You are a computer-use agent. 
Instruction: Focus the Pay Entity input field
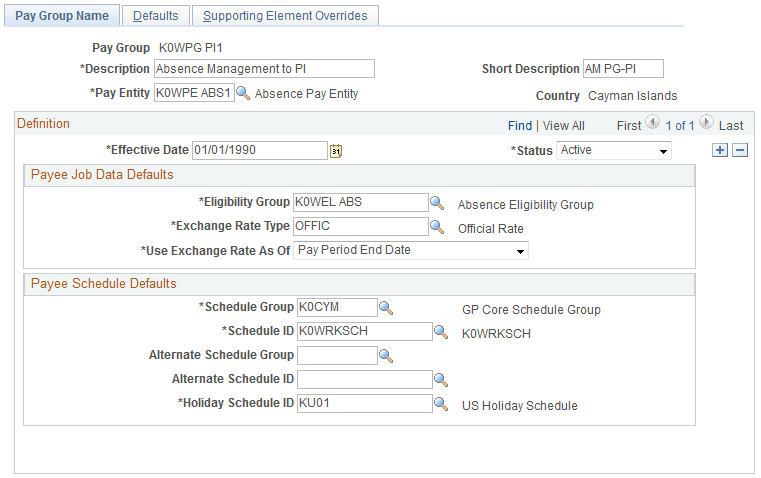[194, 93]
